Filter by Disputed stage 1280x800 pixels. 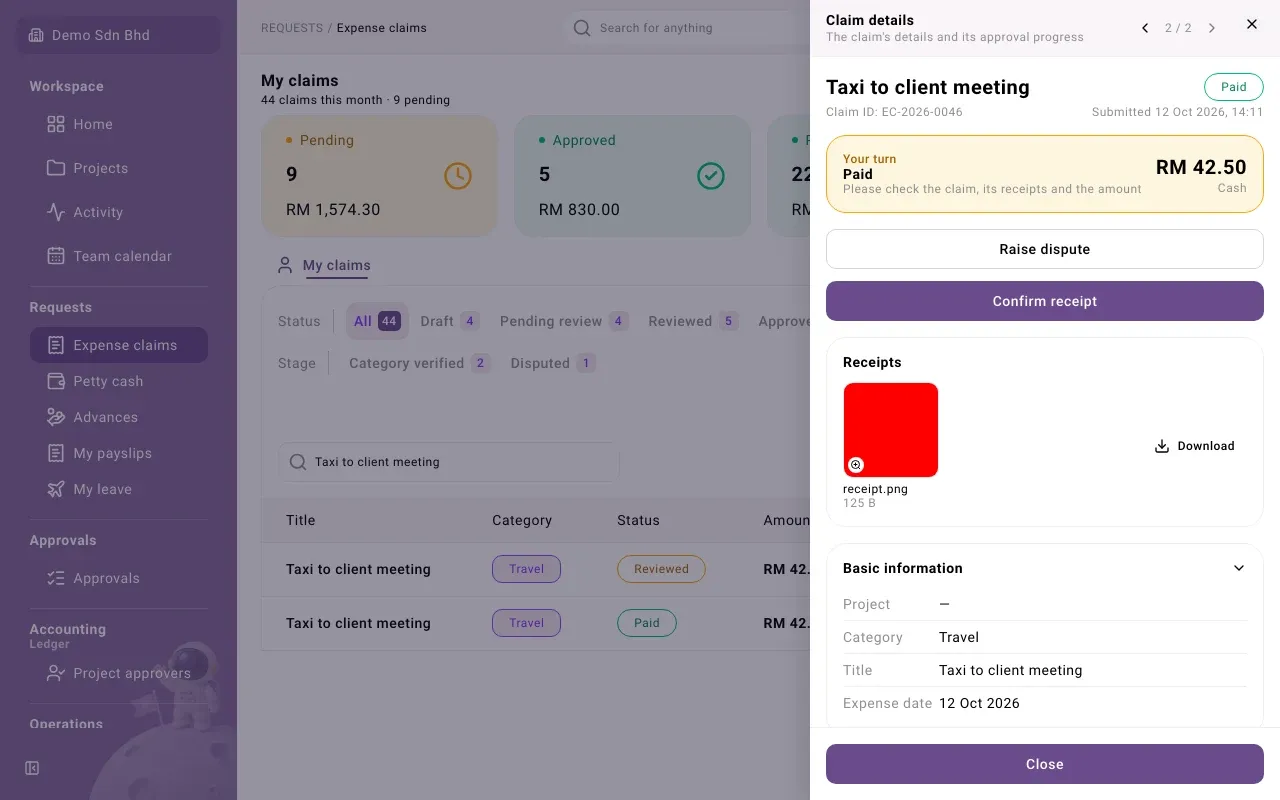(x=553, y=363)
